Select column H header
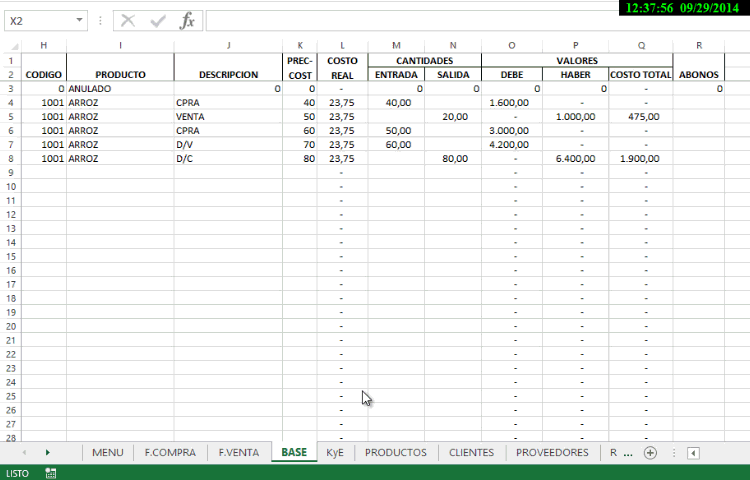750x480 pixels. tap(44, 45)
